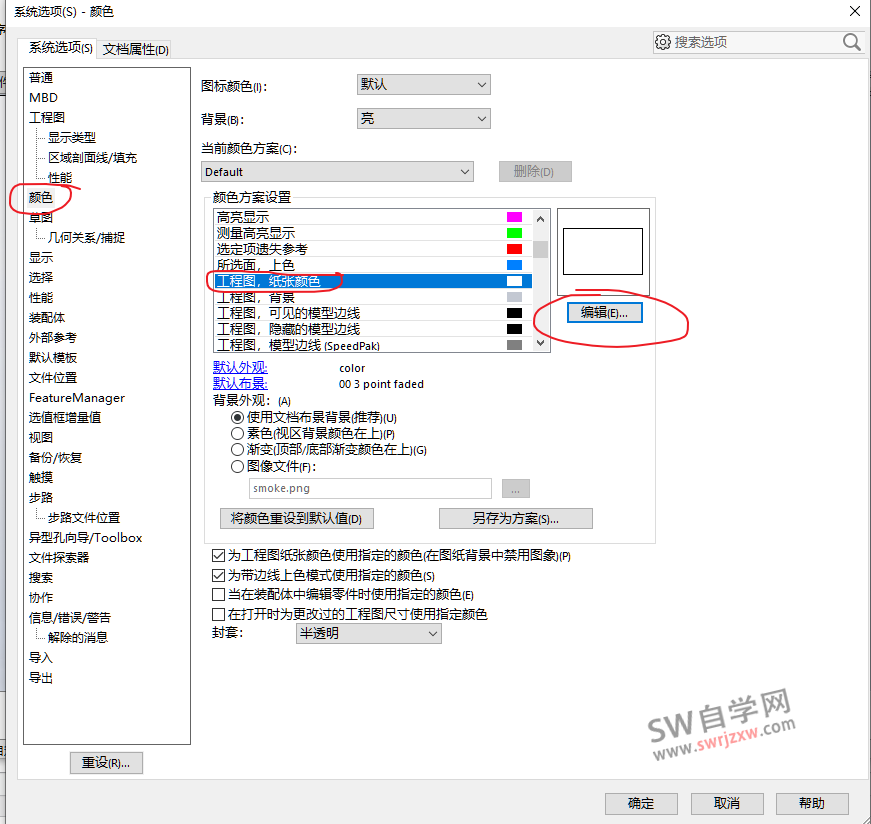Open the 默认外观 link
Viewport: 871px width, 824px height.
[240, 368]
